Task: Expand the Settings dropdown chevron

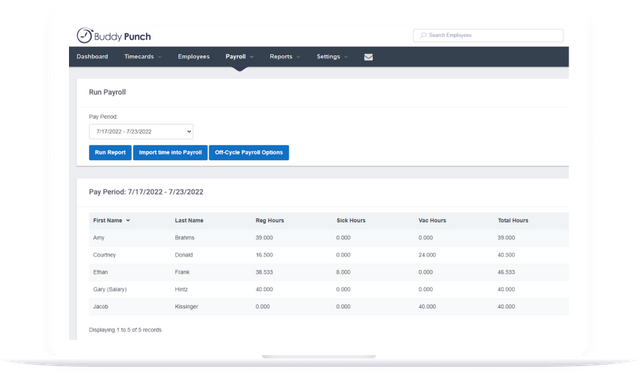Action: 346,57
